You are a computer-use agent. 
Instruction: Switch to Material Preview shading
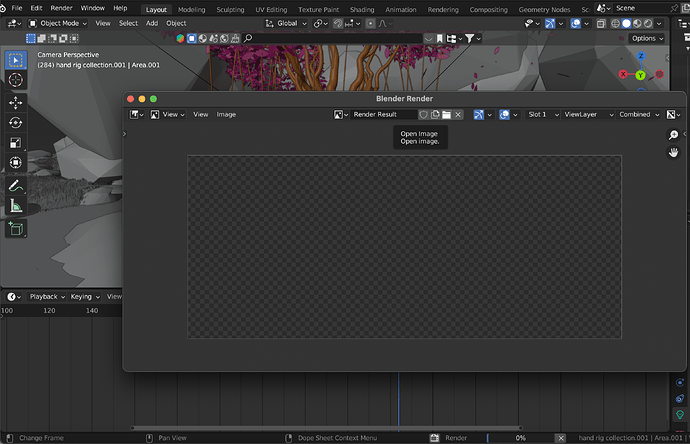(x=637, y=23)
